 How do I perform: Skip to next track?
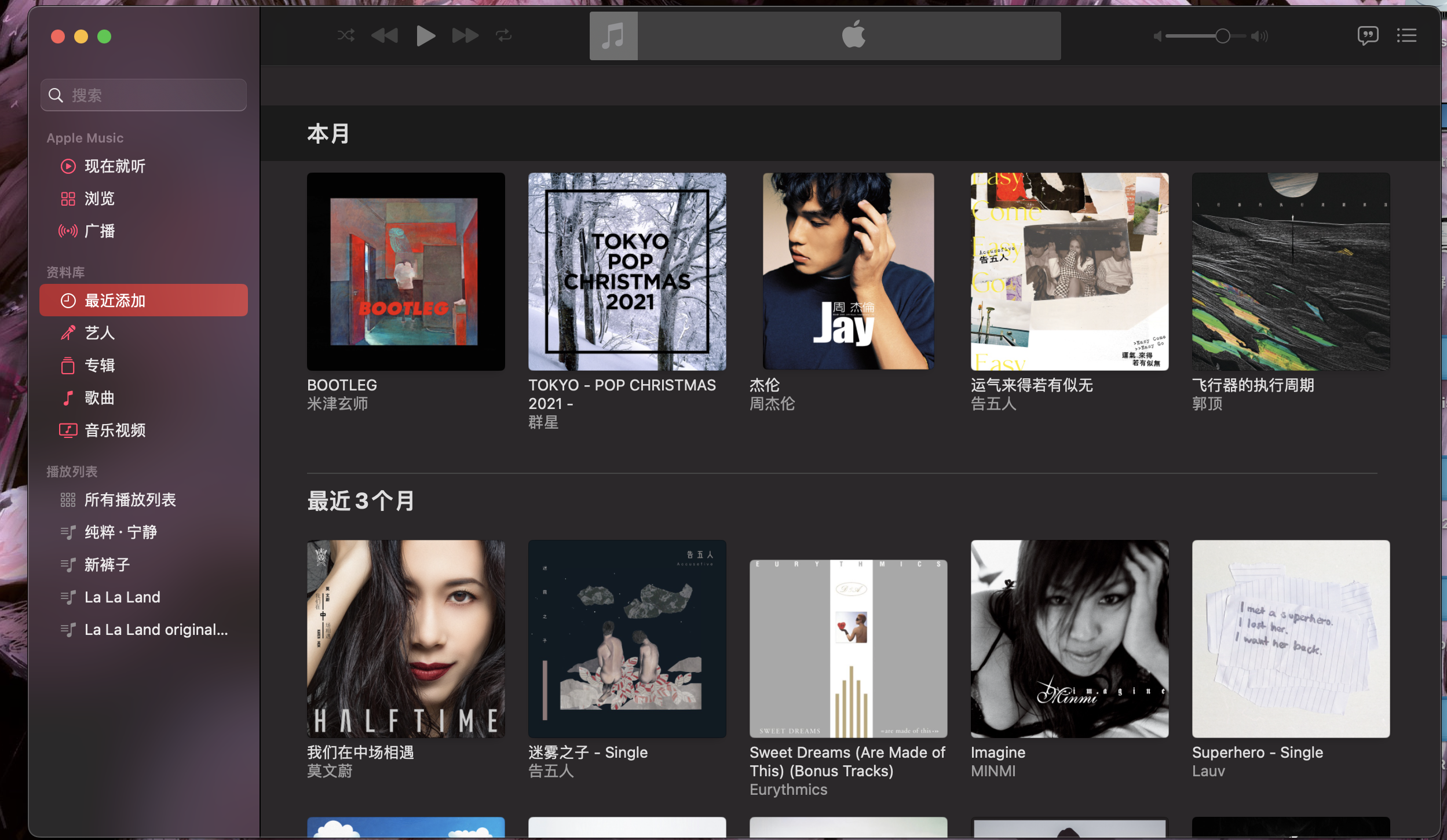pyautogui.click(x=465, y=36)
